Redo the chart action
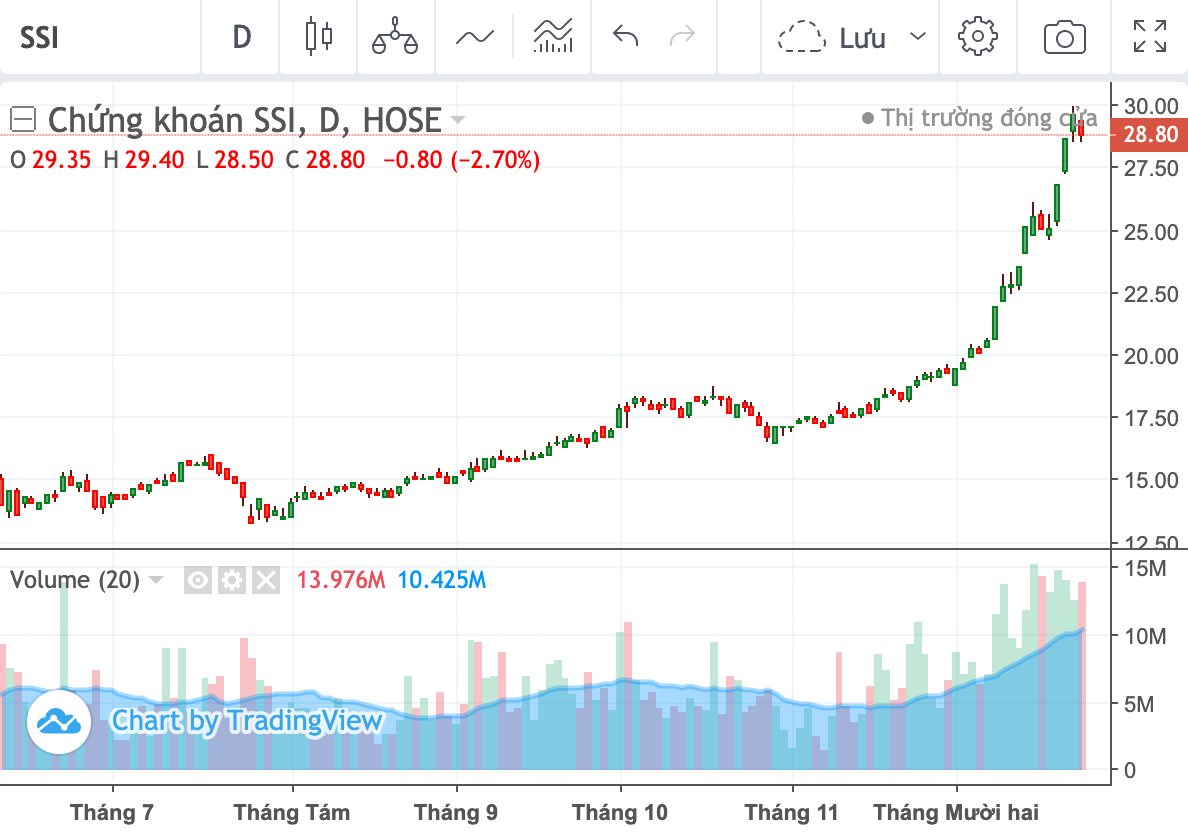1188x832 pixels. click(683, 36)
